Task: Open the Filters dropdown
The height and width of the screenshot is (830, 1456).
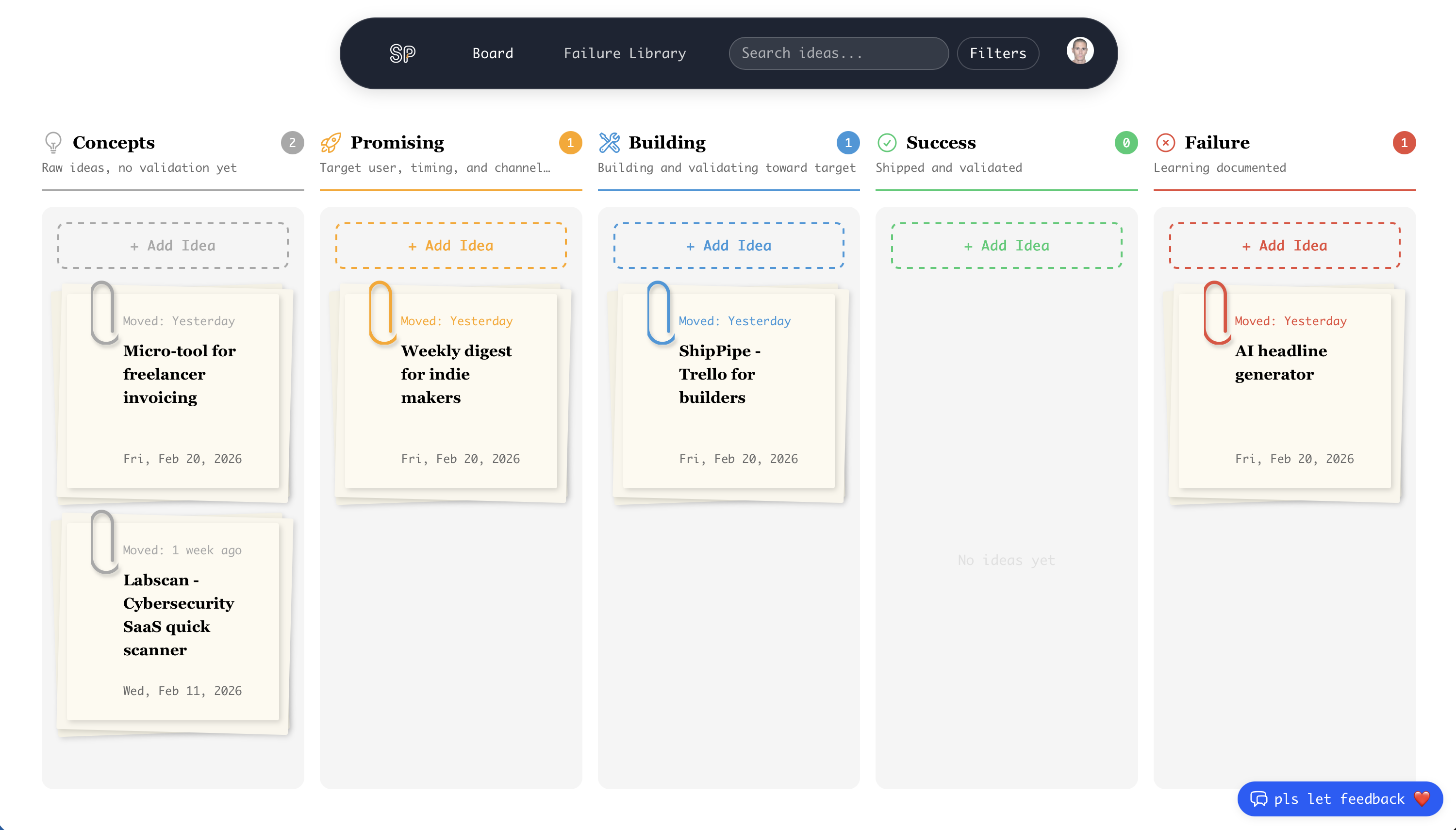Action: (998, 53)
